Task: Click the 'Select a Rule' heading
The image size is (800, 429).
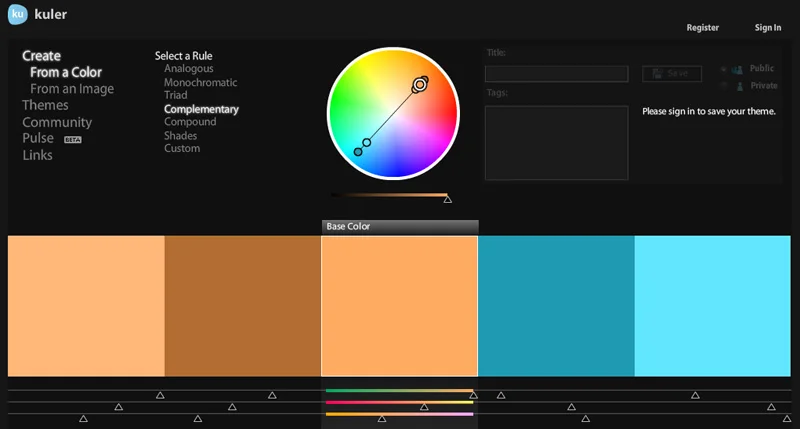Action: click(184, 56)
